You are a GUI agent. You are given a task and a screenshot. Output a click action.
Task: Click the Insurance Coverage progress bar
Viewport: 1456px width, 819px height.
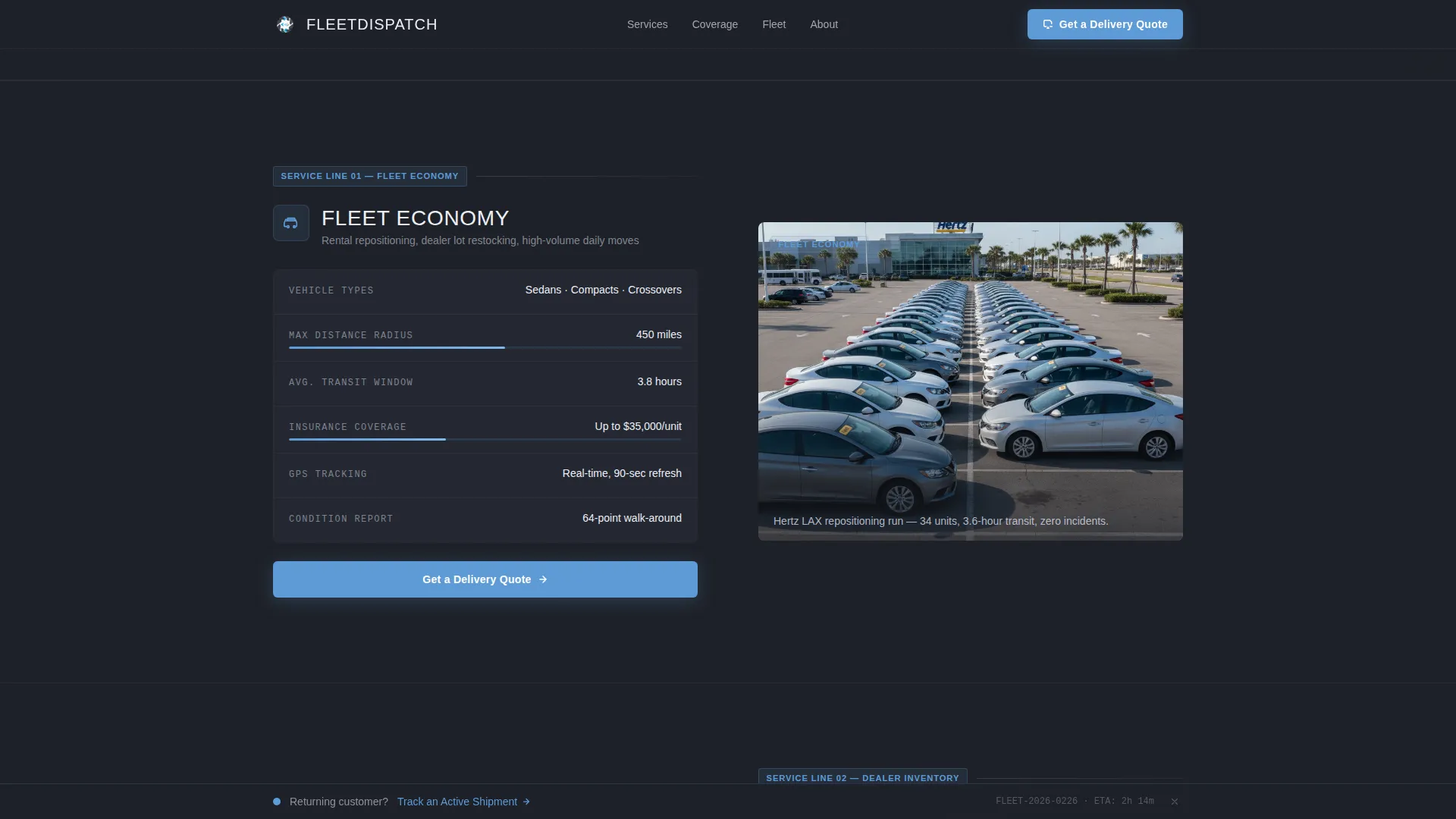pyautogui.click(x=485, y=439)
